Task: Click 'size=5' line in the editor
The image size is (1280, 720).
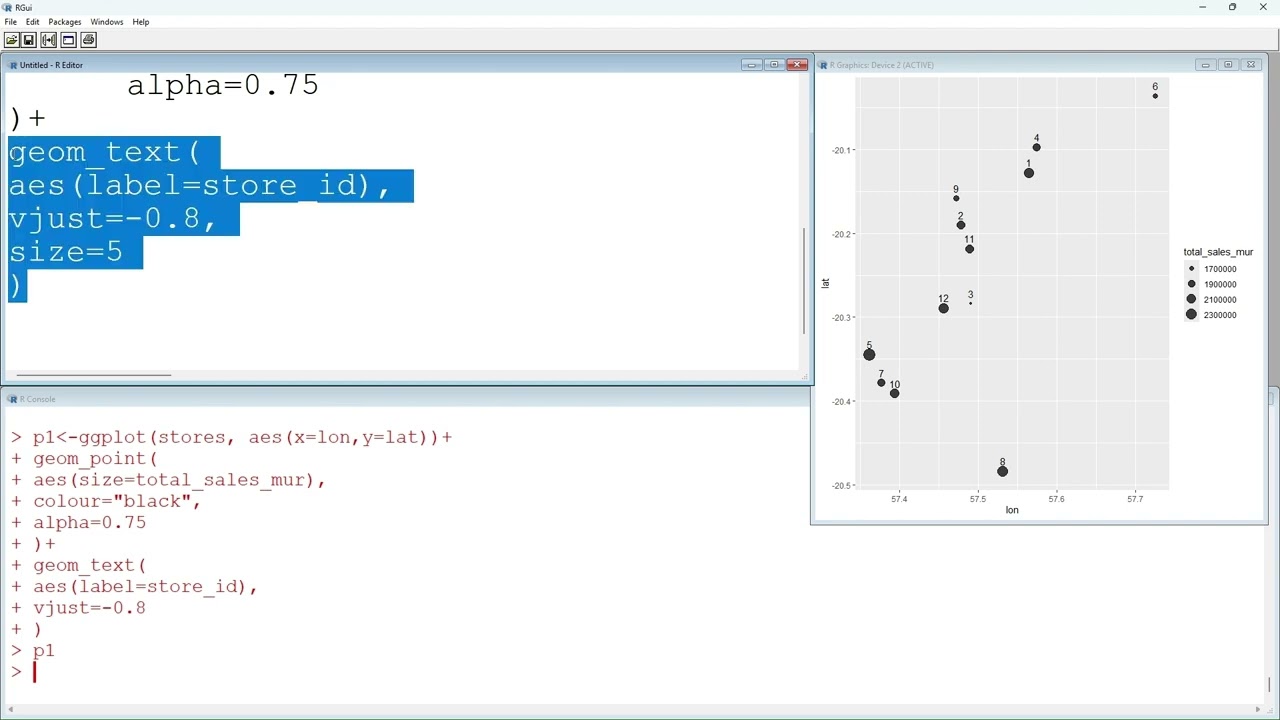Action: coord(66,251)
